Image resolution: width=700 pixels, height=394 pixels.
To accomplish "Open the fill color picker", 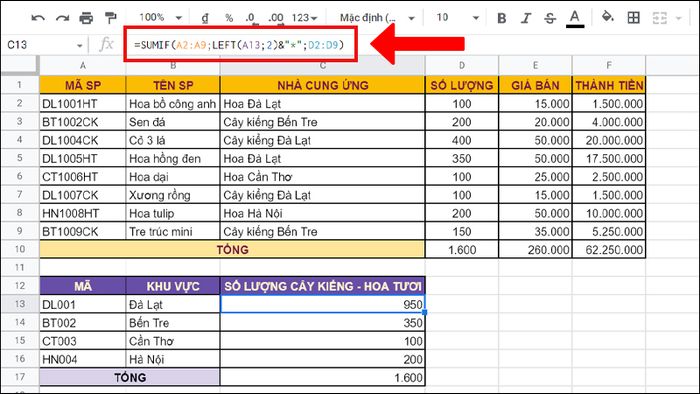I will pyautogui.click(x=608, y=17).
